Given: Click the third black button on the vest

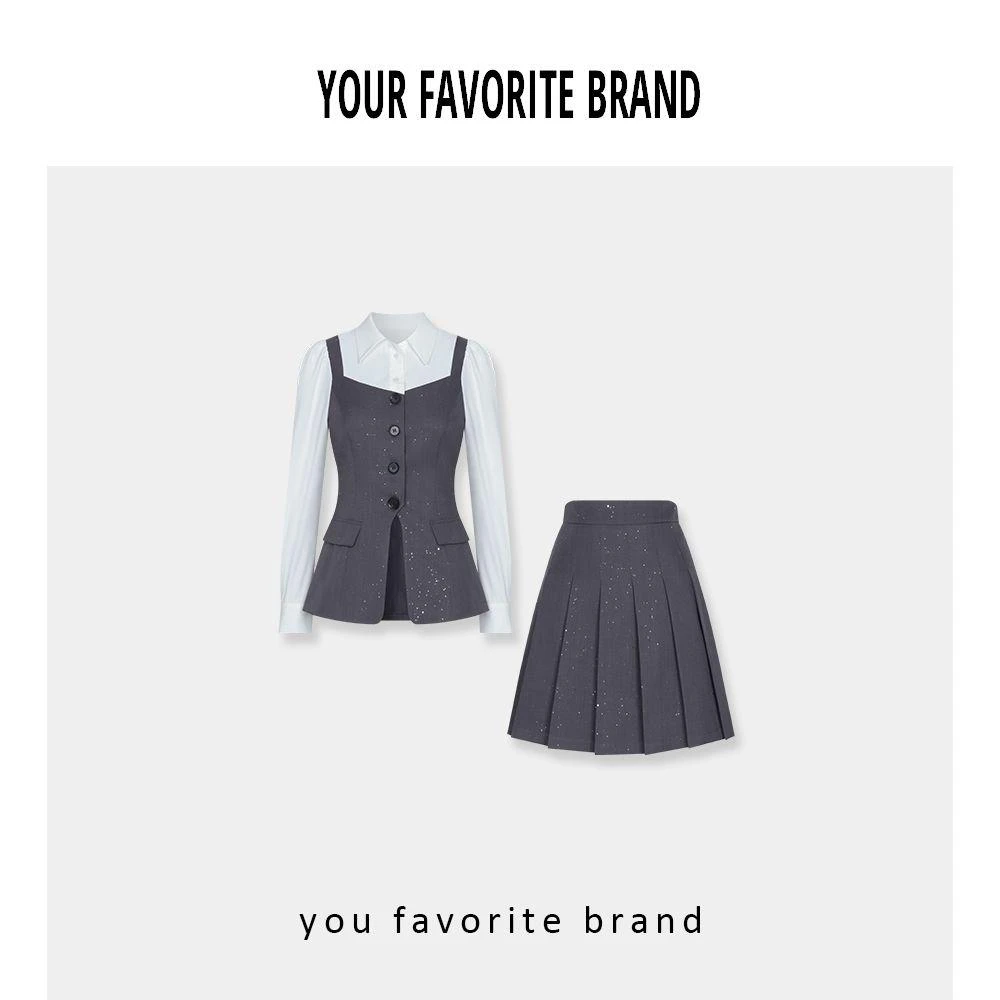Looking at the screenshot, I should point(393,467).
